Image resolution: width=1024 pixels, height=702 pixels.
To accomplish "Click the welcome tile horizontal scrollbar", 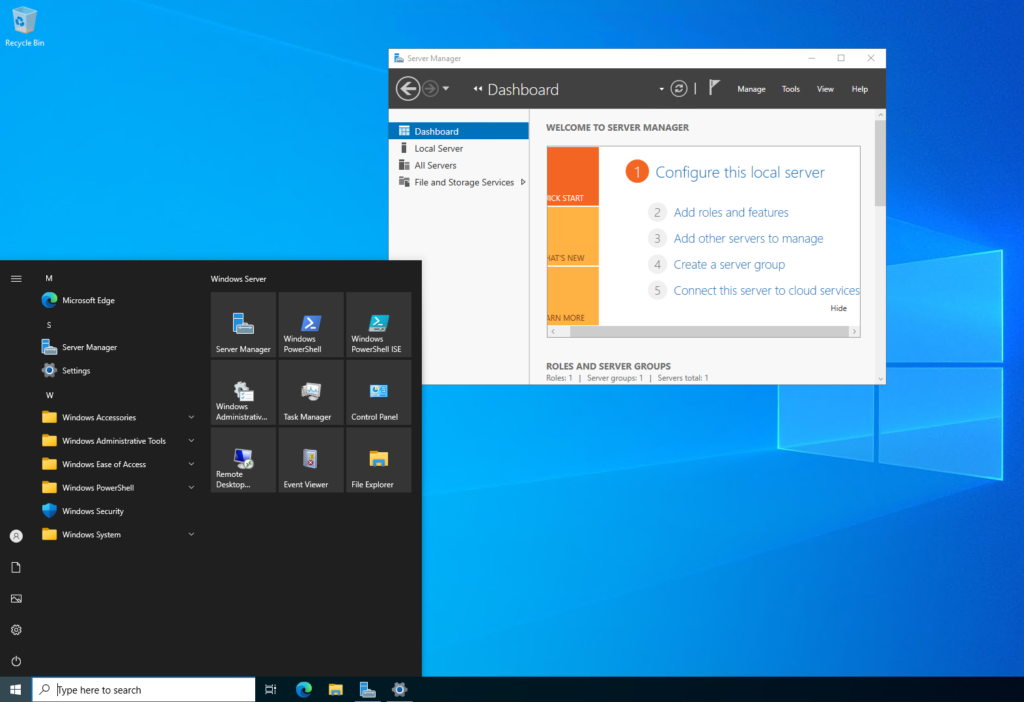I will pos(709,332).
